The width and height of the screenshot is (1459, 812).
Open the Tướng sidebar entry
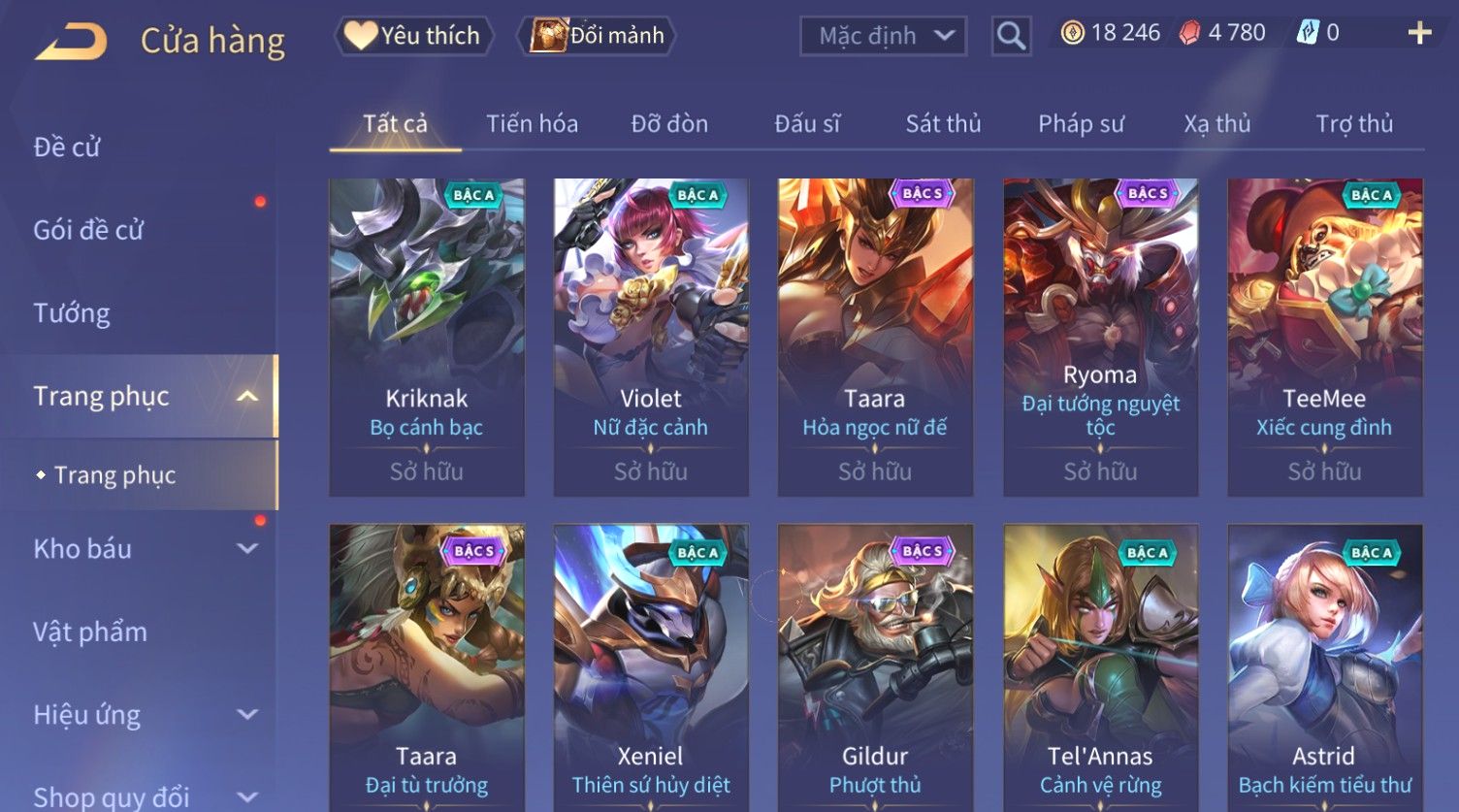coord(72,313)
